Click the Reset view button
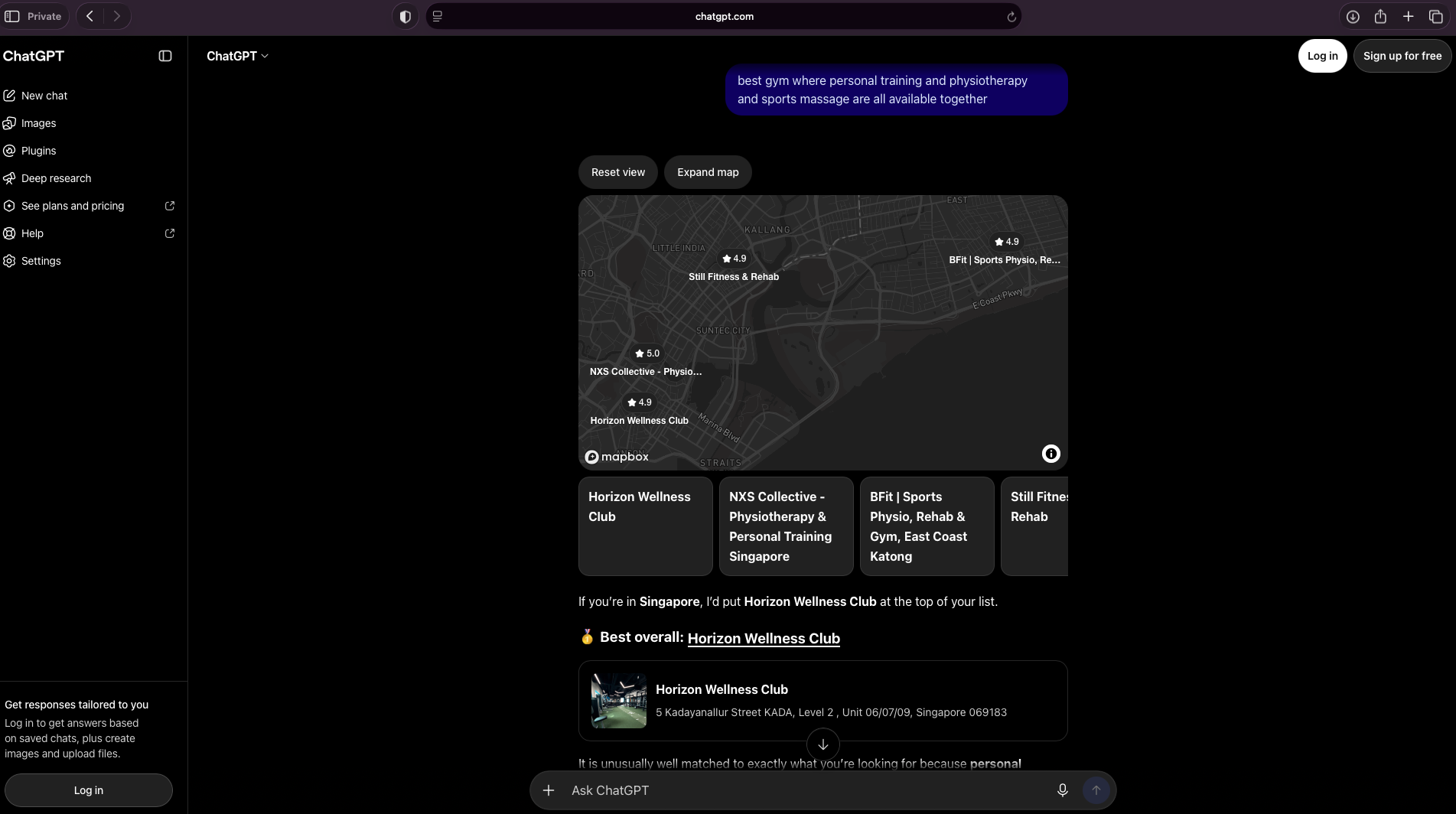Image resolution: width=1456 pixels, height=814 pixels. [618, 172]
